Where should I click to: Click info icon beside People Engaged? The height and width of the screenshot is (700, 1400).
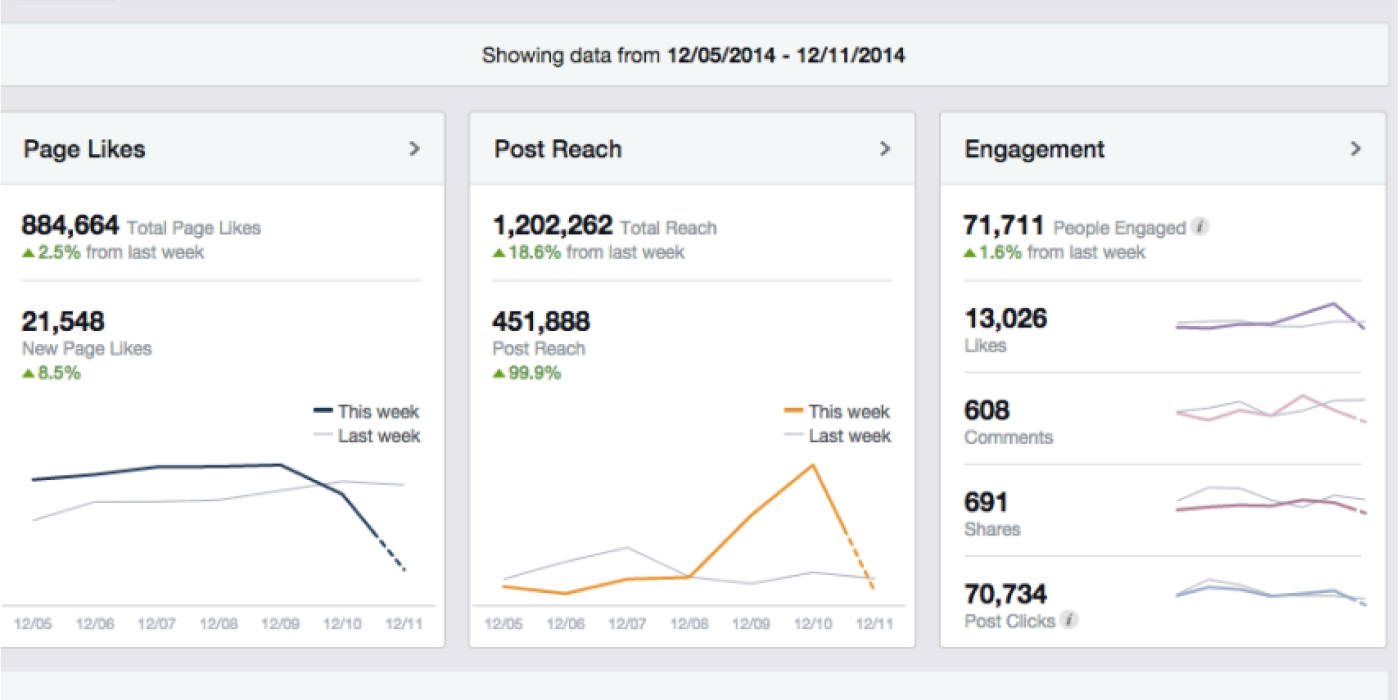click(1200, 227)
